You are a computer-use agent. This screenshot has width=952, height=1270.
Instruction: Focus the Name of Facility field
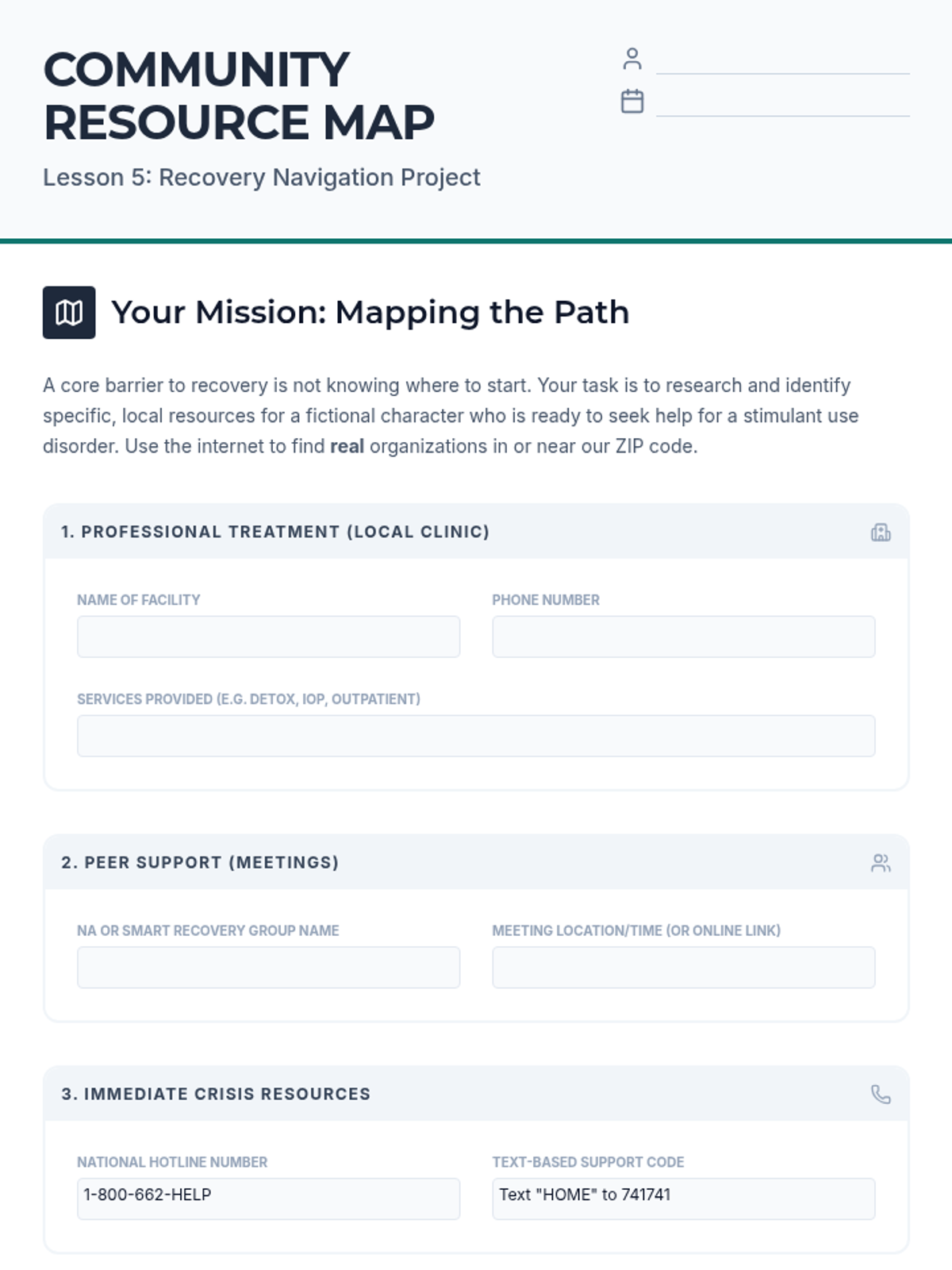(268, 637)
